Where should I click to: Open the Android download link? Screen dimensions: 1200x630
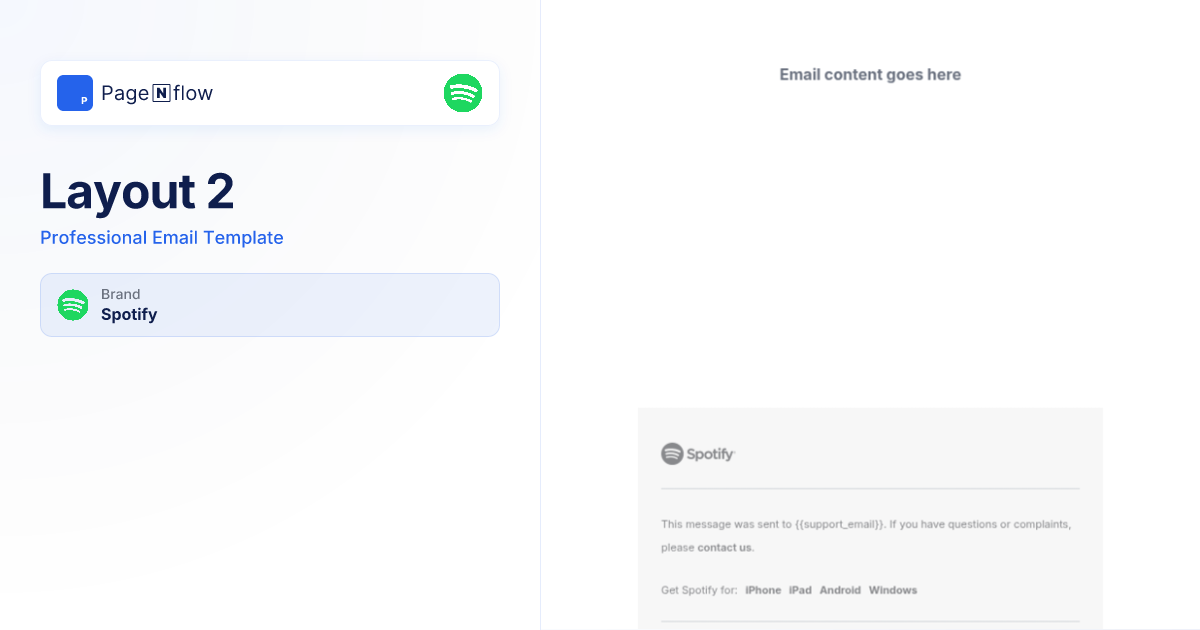pyautogui.click(x=840, y=590)
